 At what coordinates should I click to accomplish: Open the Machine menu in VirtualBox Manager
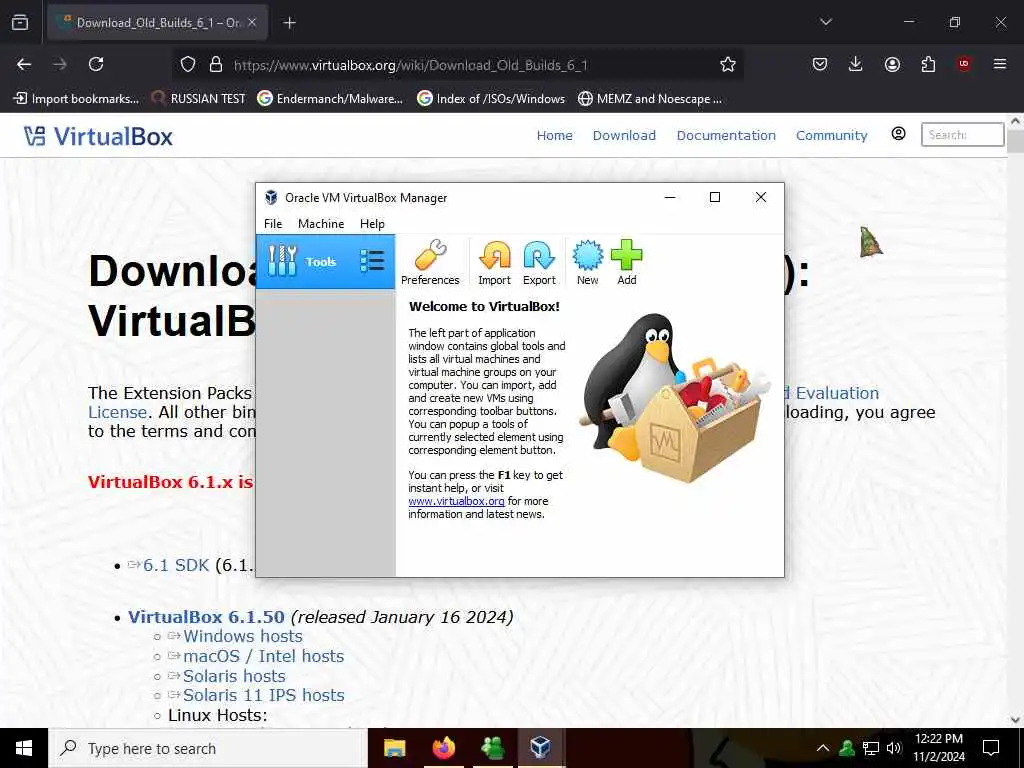321,223
